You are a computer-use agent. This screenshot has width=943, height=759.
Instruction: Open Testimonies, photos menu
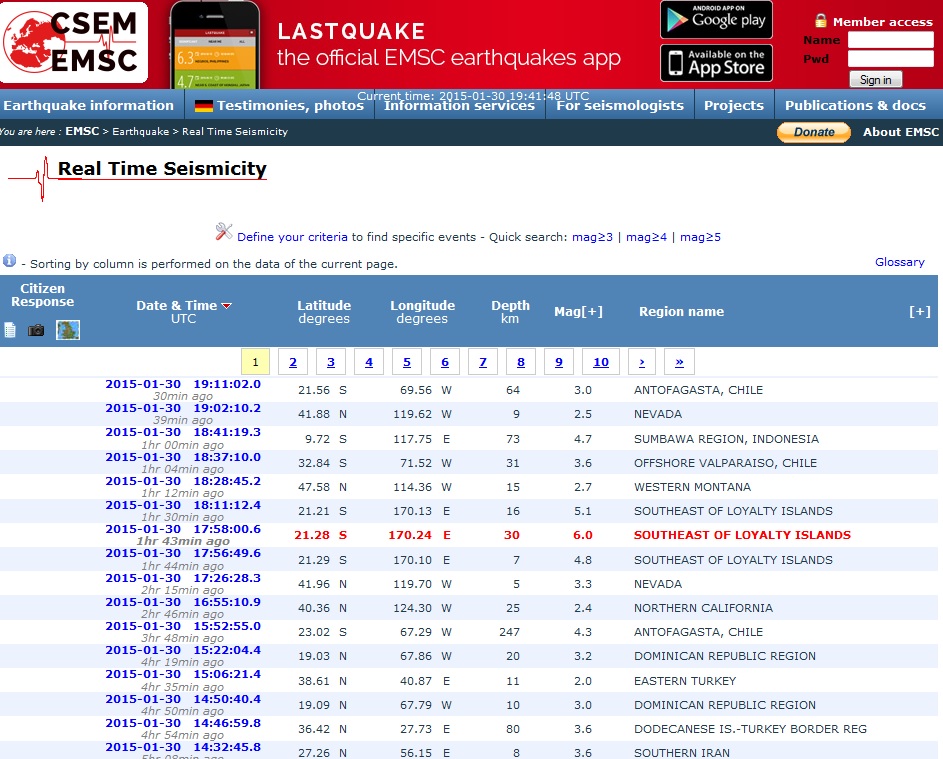pyautogui.click(x=290, y=105)
